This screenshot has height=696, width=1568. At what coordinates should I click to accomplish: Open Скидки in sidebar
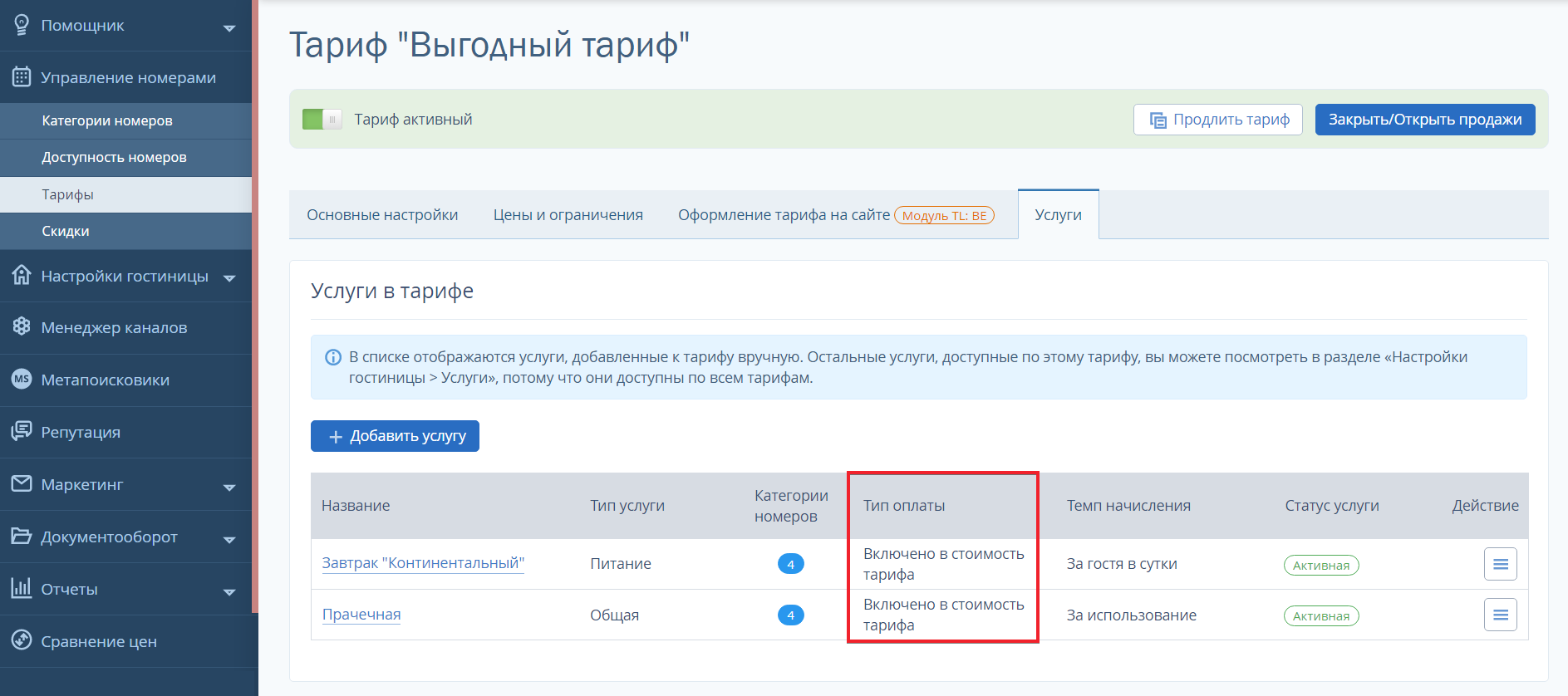coord(125,231)
